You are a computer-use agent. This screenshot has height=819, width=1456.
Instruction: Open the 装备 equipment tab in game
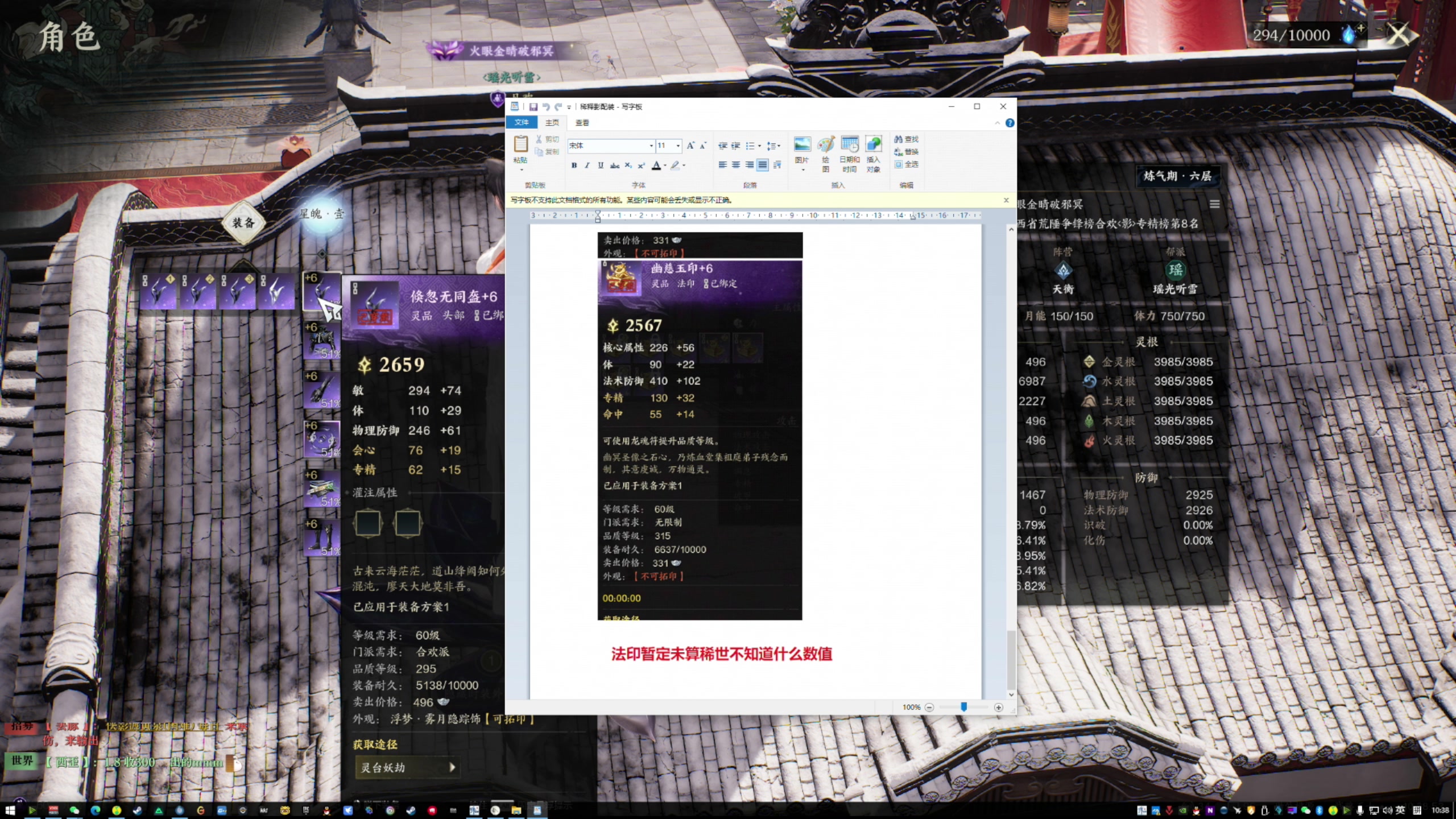coord(243,222)
